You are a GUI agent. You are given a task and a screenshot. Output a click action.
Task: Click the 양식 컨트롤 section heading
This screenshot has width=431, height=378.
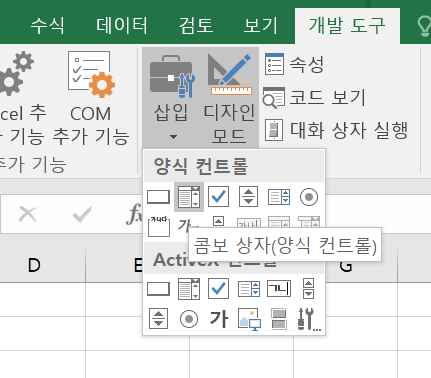201,166
